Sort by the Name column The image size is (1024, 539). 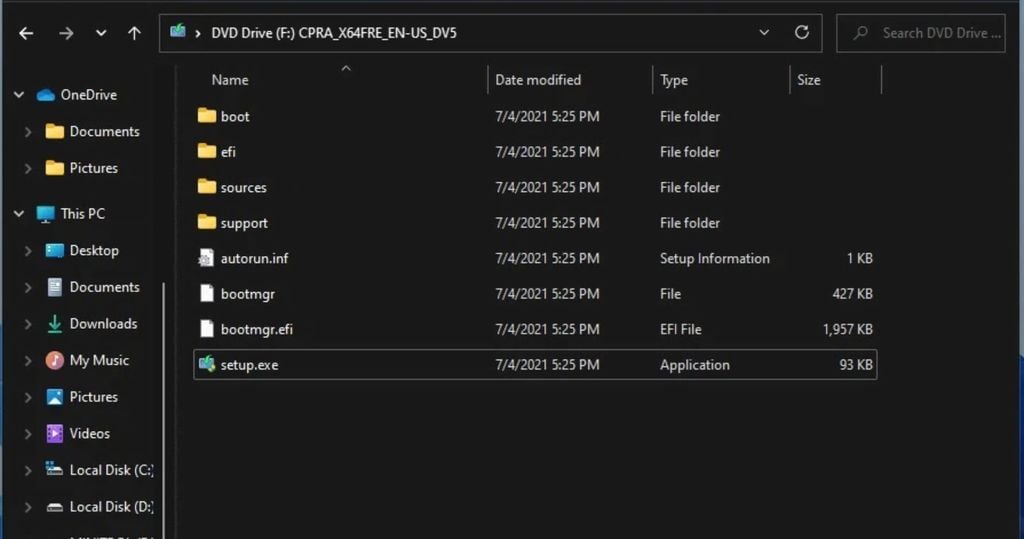point(230,80)
